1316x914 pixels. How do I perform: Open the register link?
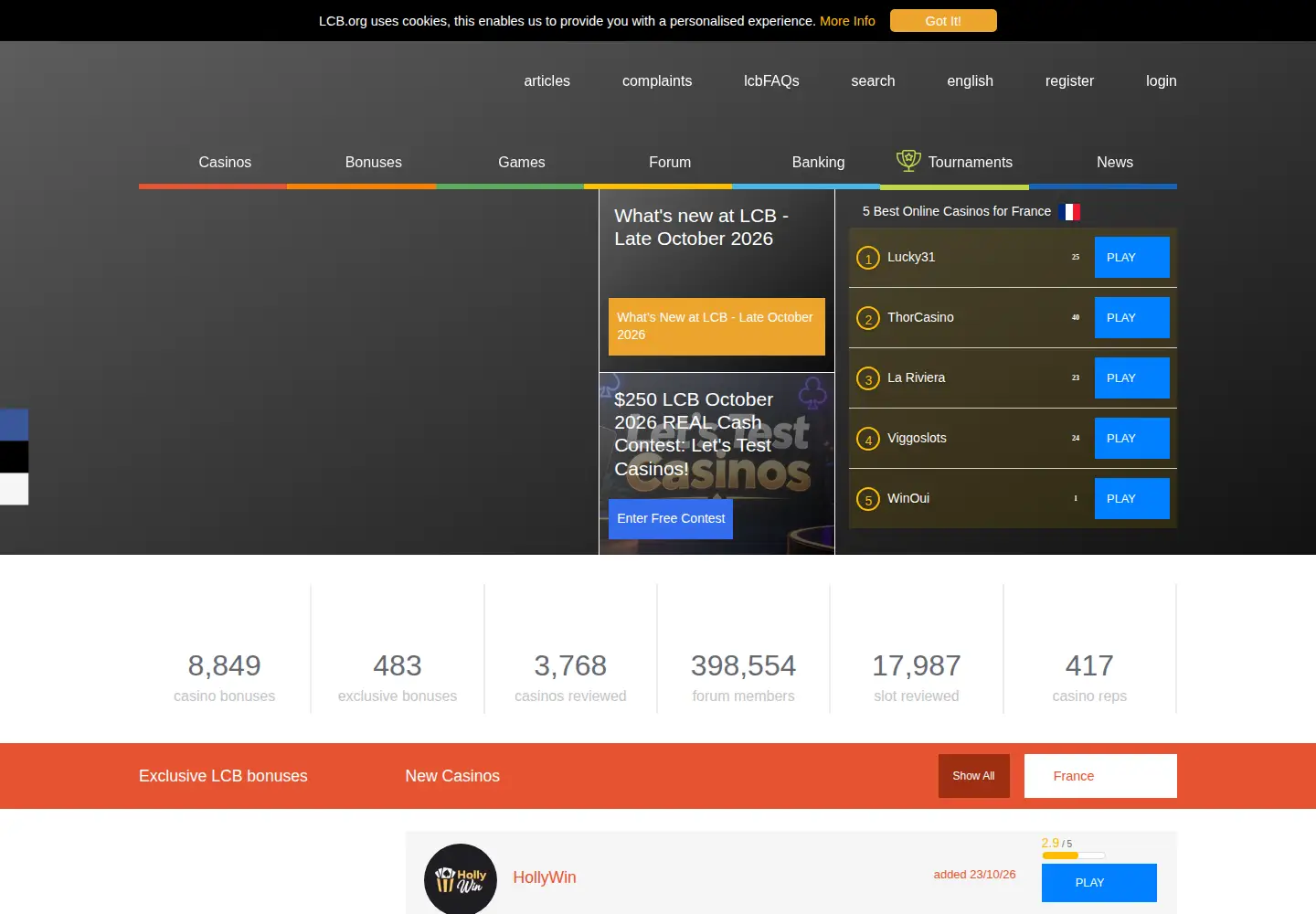pos(1069,80)
